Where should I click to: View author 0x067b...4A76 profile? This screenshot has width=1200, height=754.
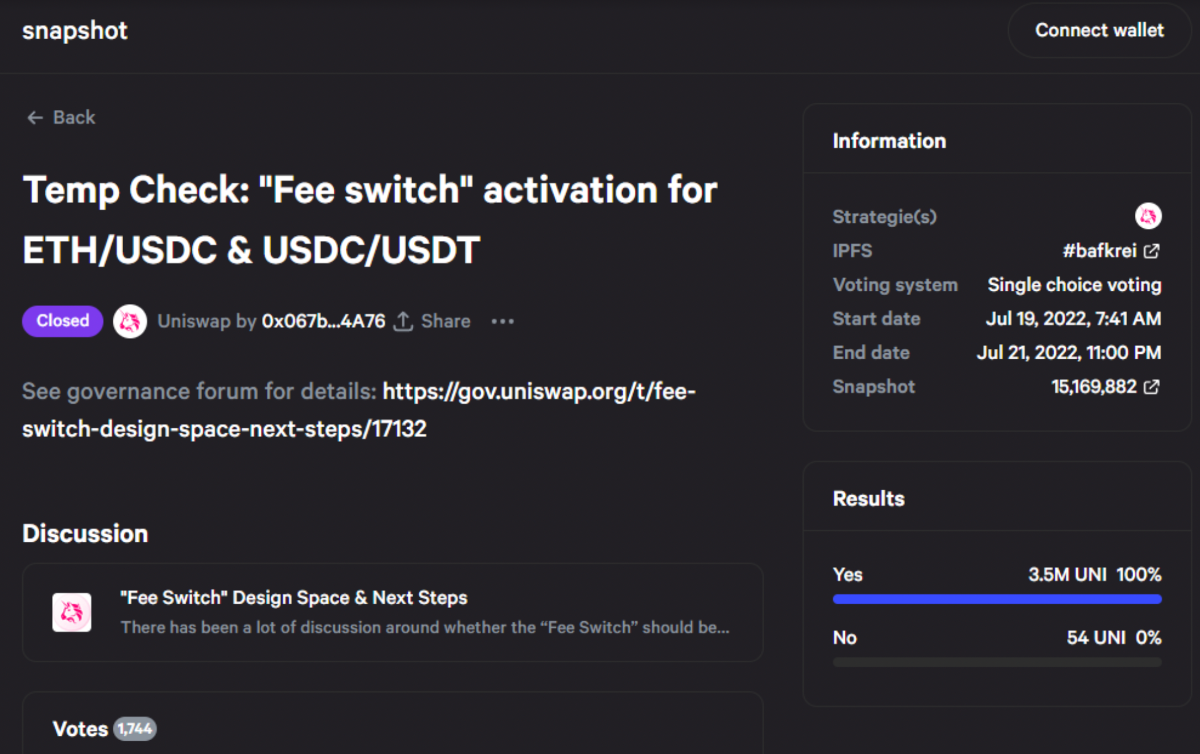click(323, 321)
